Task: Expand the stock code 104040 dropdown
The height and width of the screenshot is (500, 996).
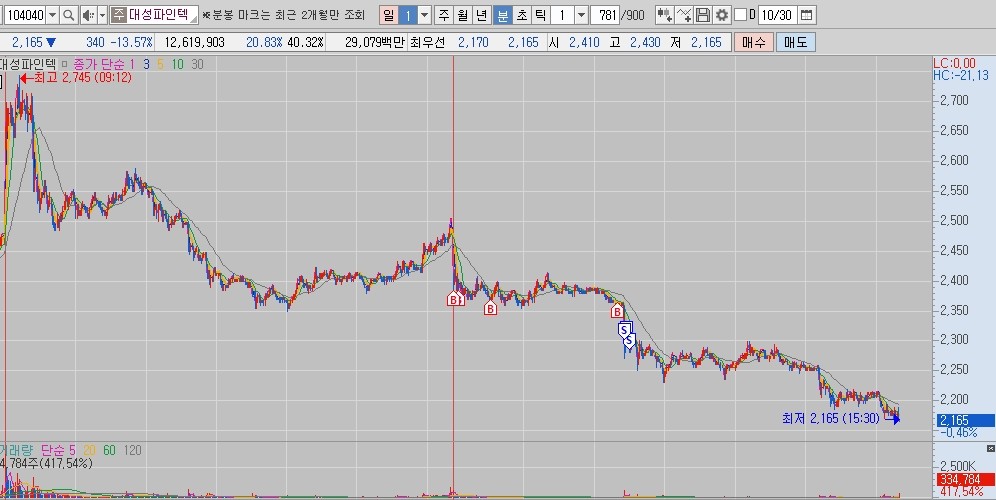Action: click(x=52, y=15)
